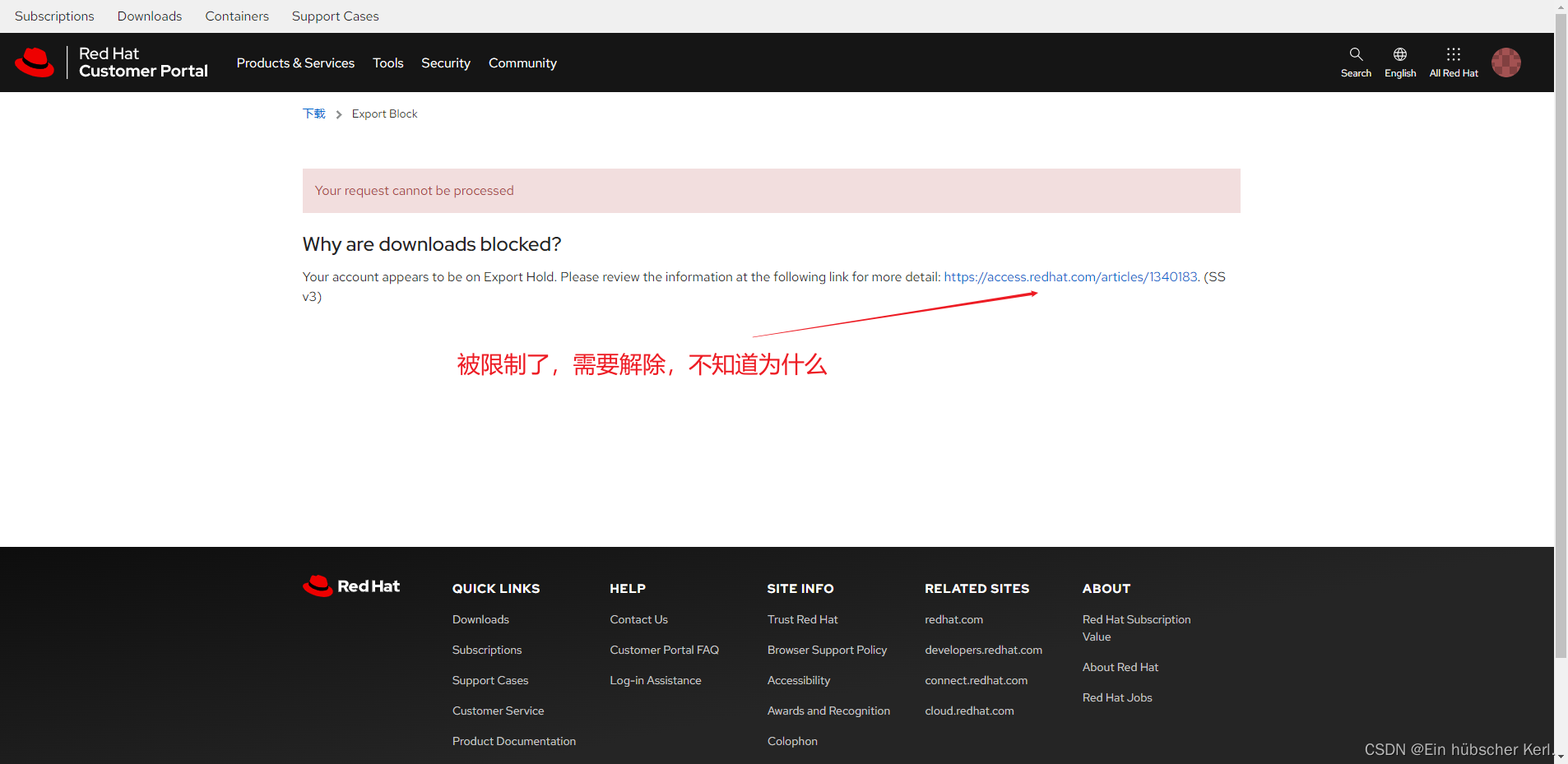Open About Red Hat link

(x=1120, y=667)
